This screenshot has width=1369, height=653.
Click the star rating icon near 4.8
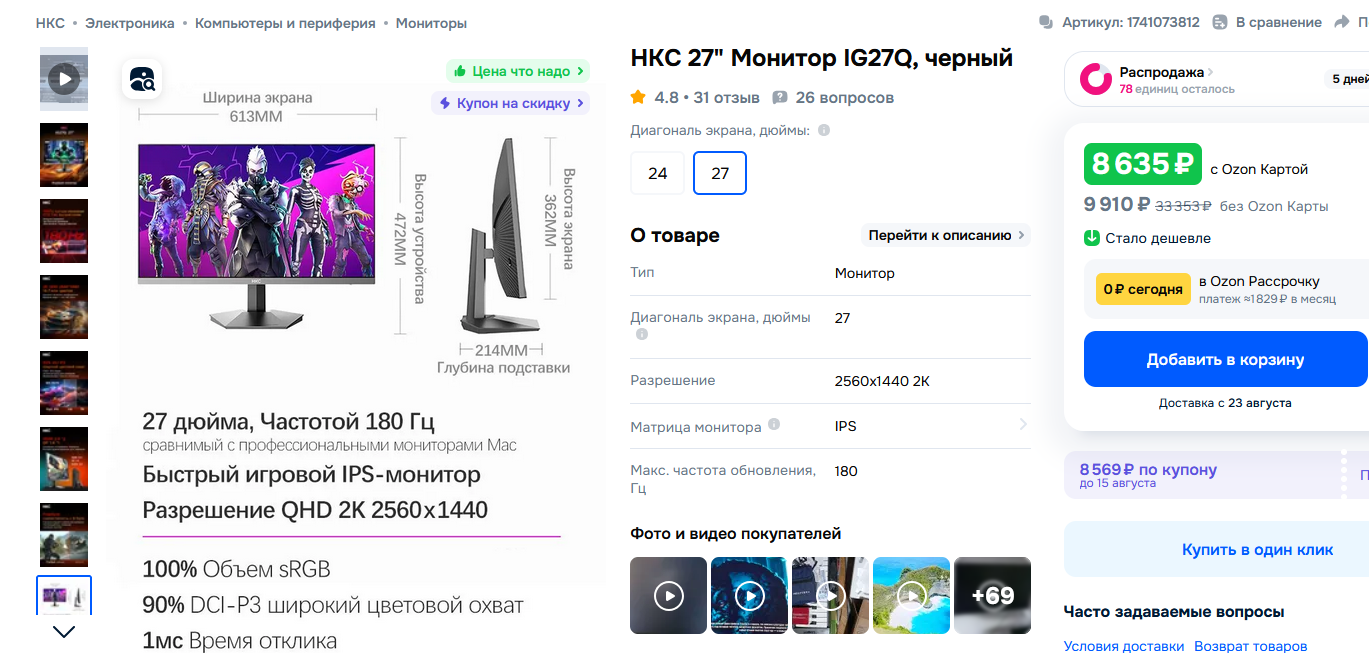point(638,97)
